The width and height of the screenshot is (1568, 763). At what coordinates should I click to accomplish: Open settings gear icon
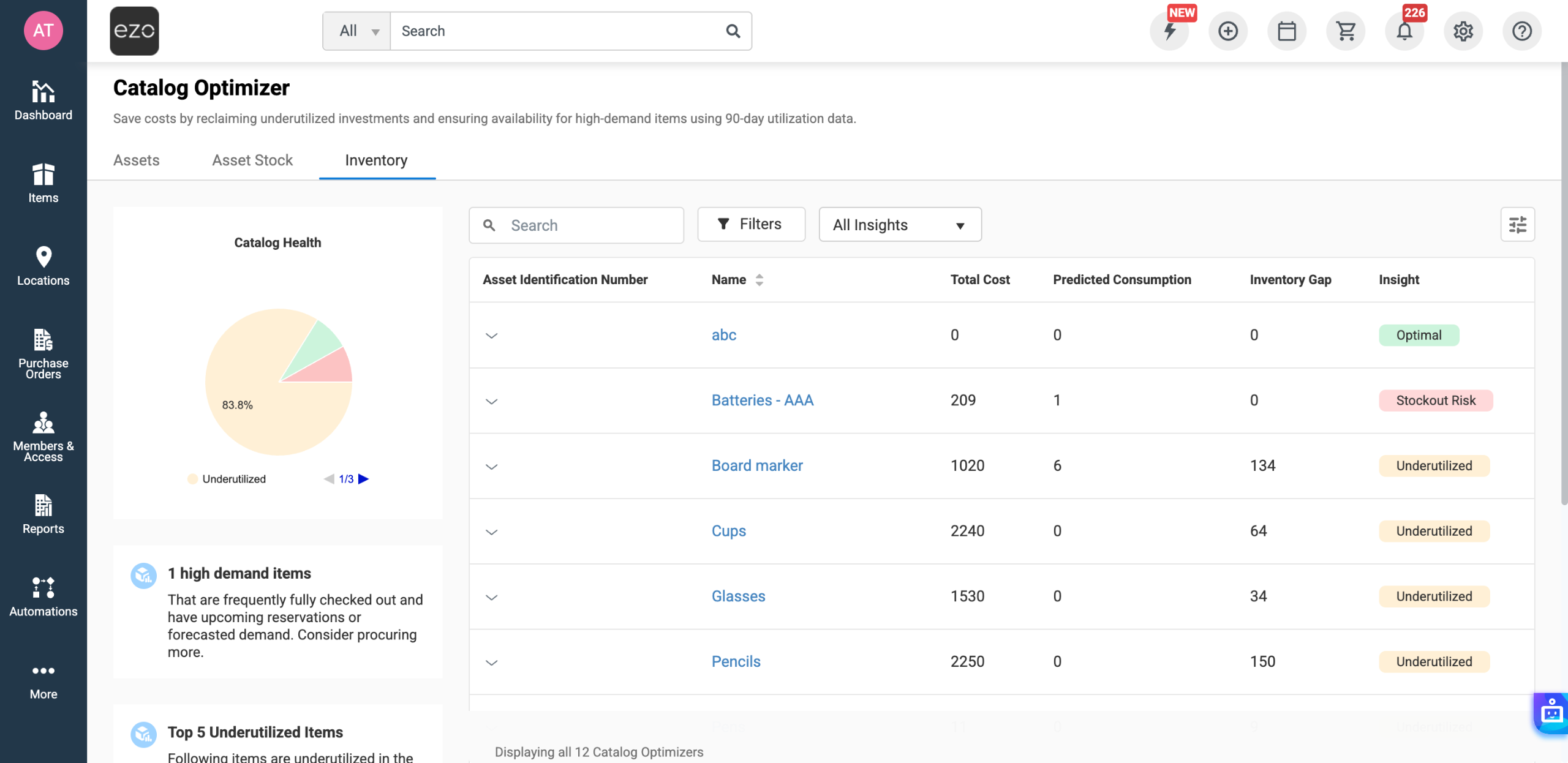pos(1463,31)
